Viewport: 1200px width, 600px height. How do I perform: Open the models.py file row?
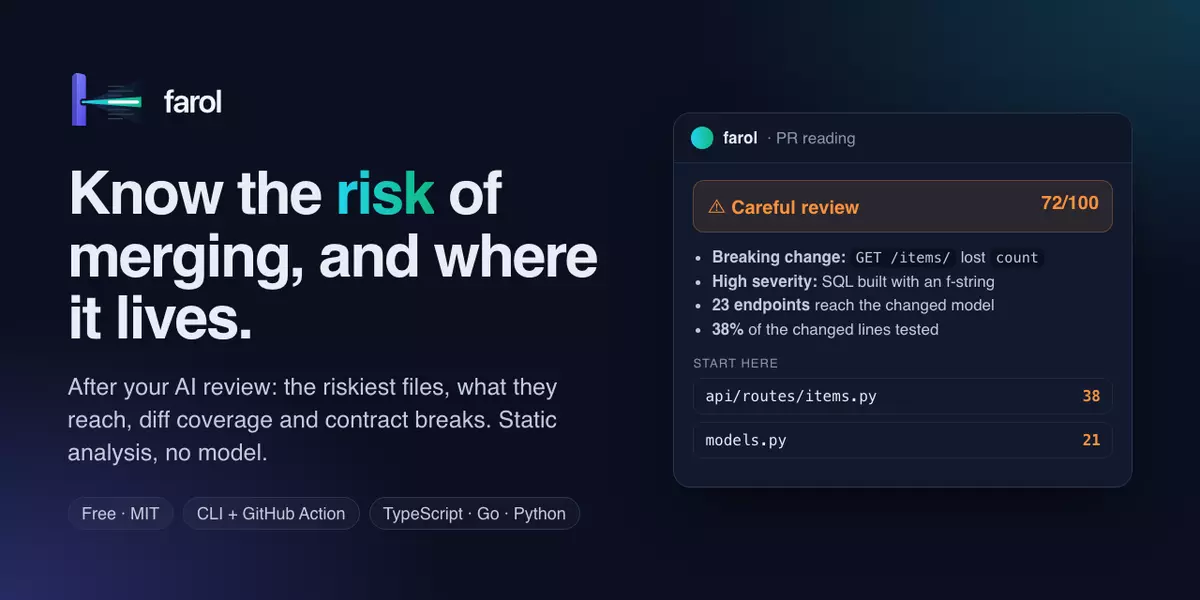(x=902, y=440)
